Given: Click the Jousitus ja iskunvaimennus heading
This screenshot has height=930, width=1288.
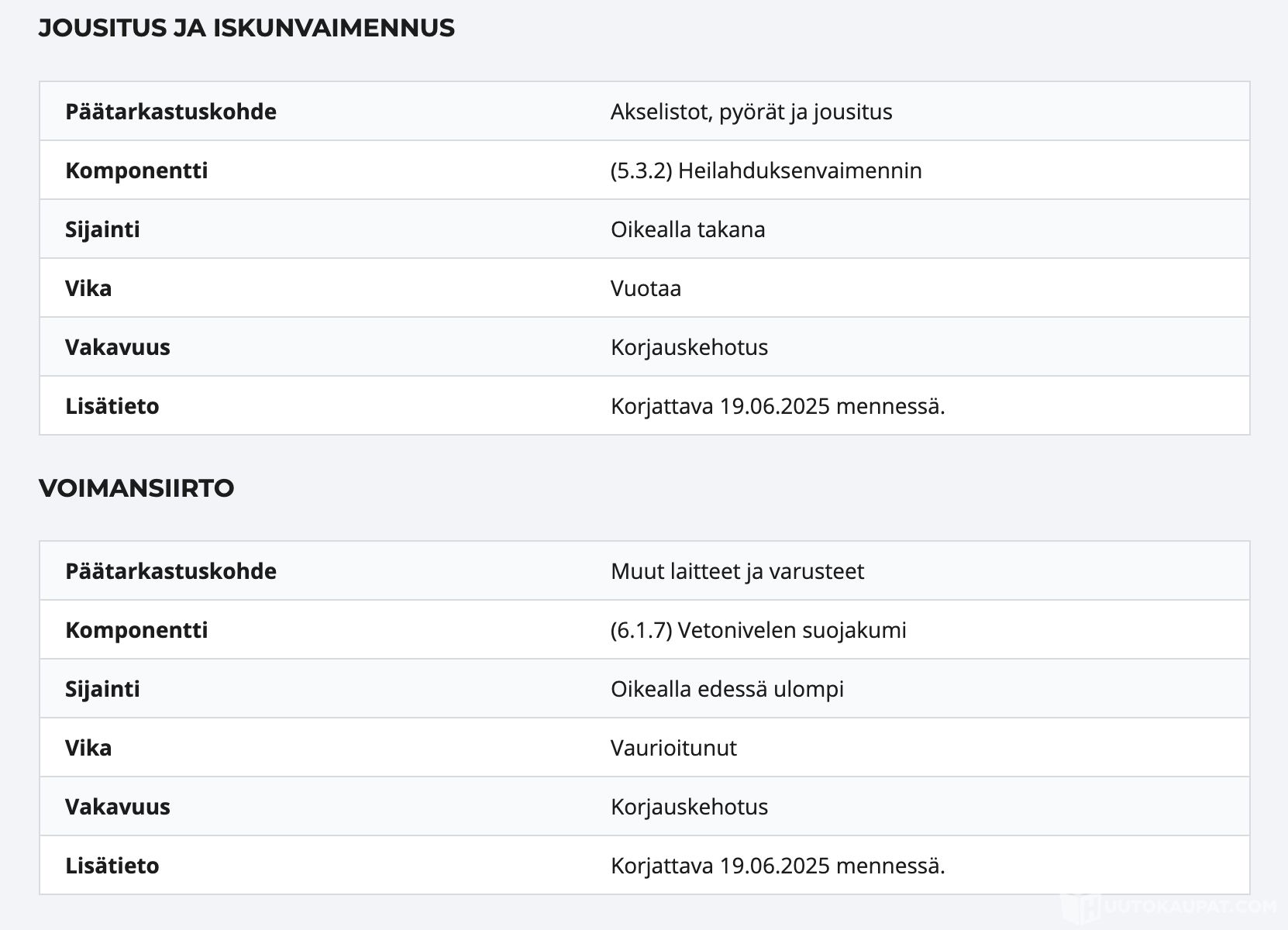Looking at the screenshot, I should pos(246,28).
